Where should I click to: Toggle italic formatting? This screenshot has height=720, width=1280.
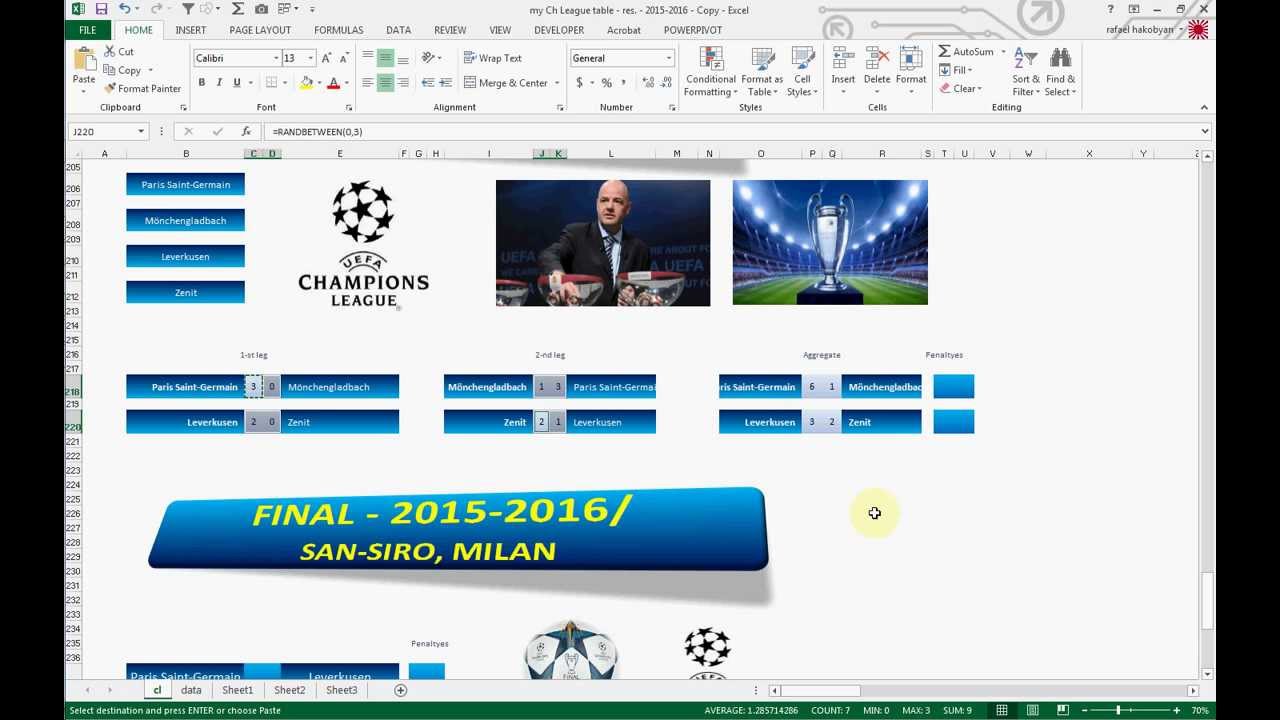click(219, 83)
